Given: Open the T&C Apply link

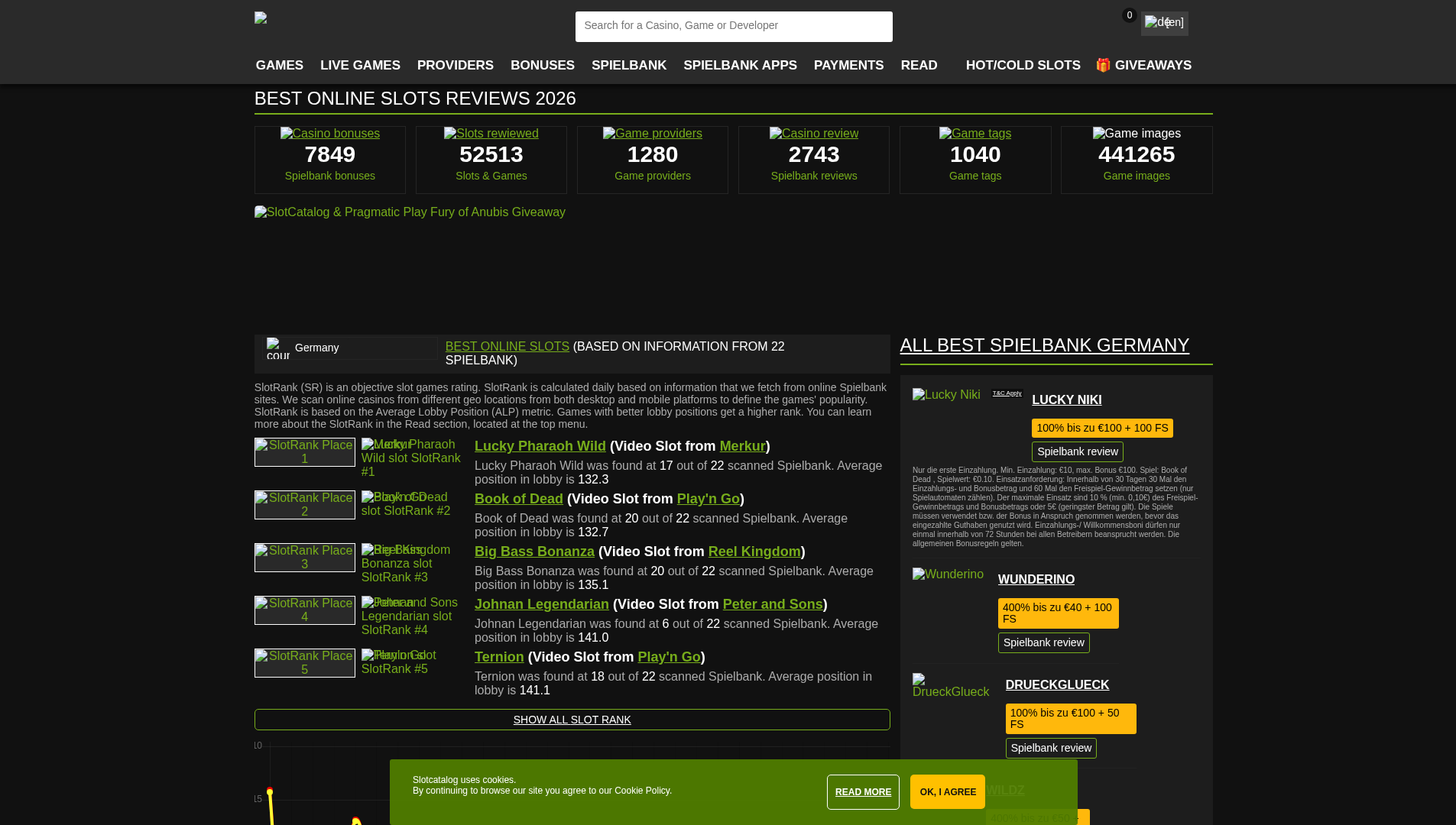Looking at the screenshot, I should tap(1007, 393).
